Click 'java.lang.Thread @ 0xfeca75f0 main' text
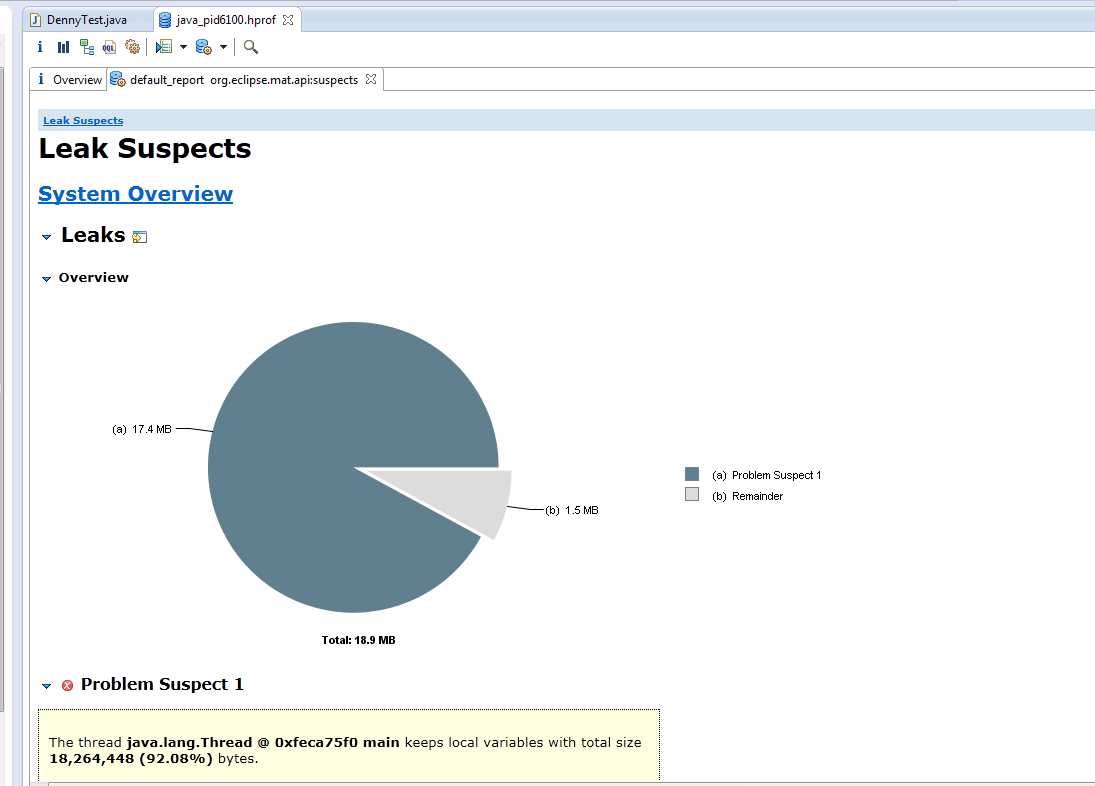The width and height of the screenshot is (1095, 786). 263,743
